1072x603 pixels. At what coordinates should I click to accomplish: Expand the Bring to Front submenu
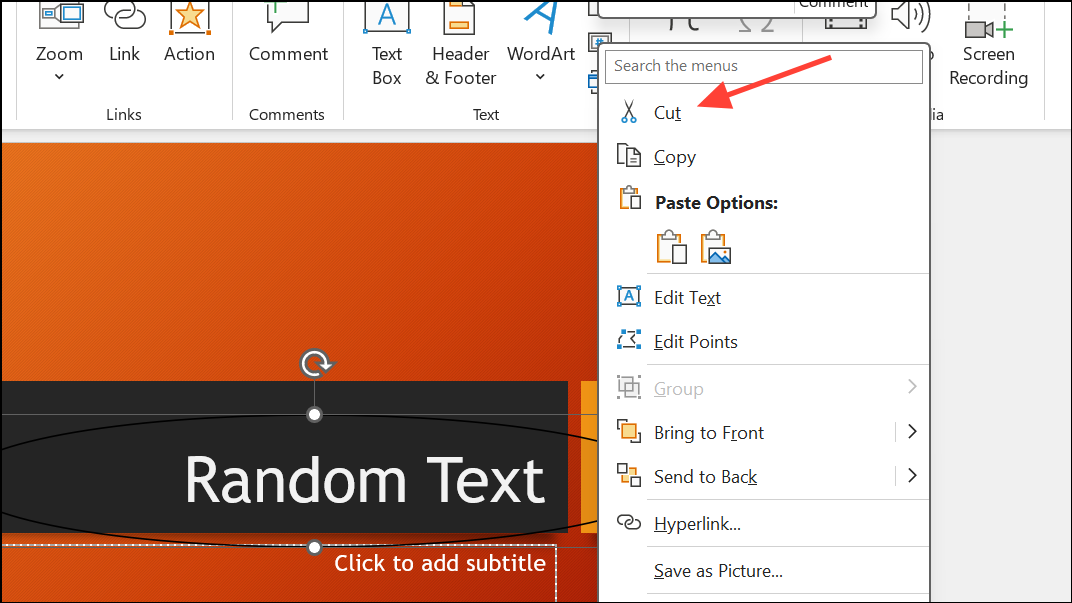coord(911,432)
